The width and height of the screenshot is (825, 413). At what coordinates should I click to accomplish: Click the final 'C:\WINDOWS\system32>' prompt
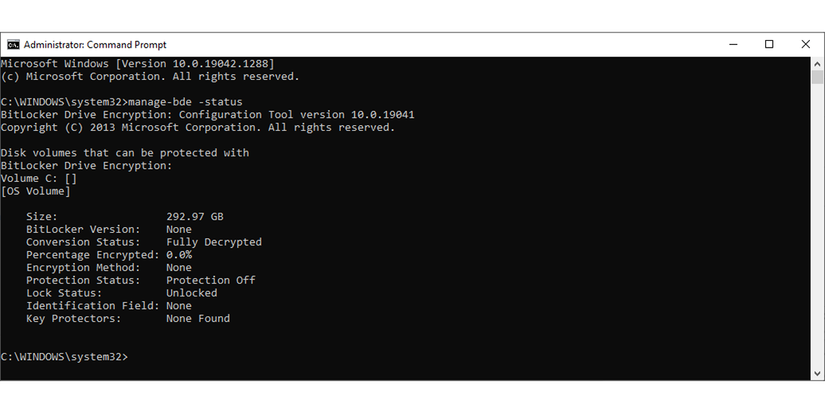tap(65, 357)
